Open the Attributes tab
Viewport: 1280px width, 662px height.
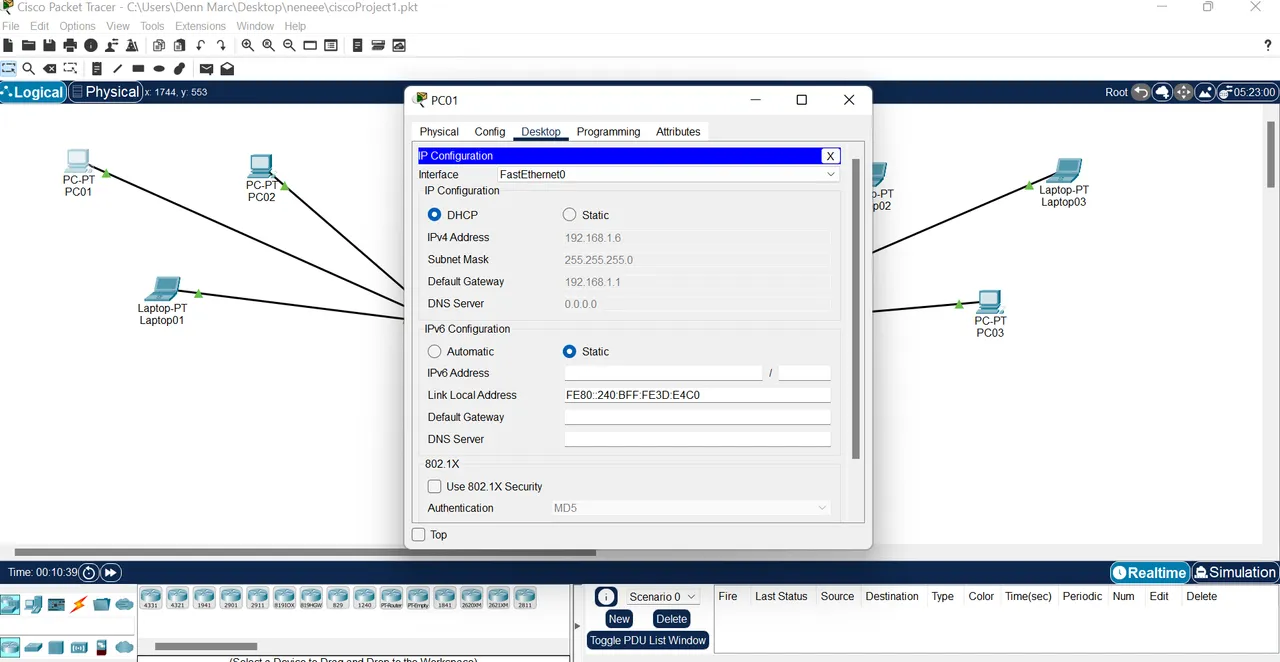pyautogui.click(x=678, y=132)
